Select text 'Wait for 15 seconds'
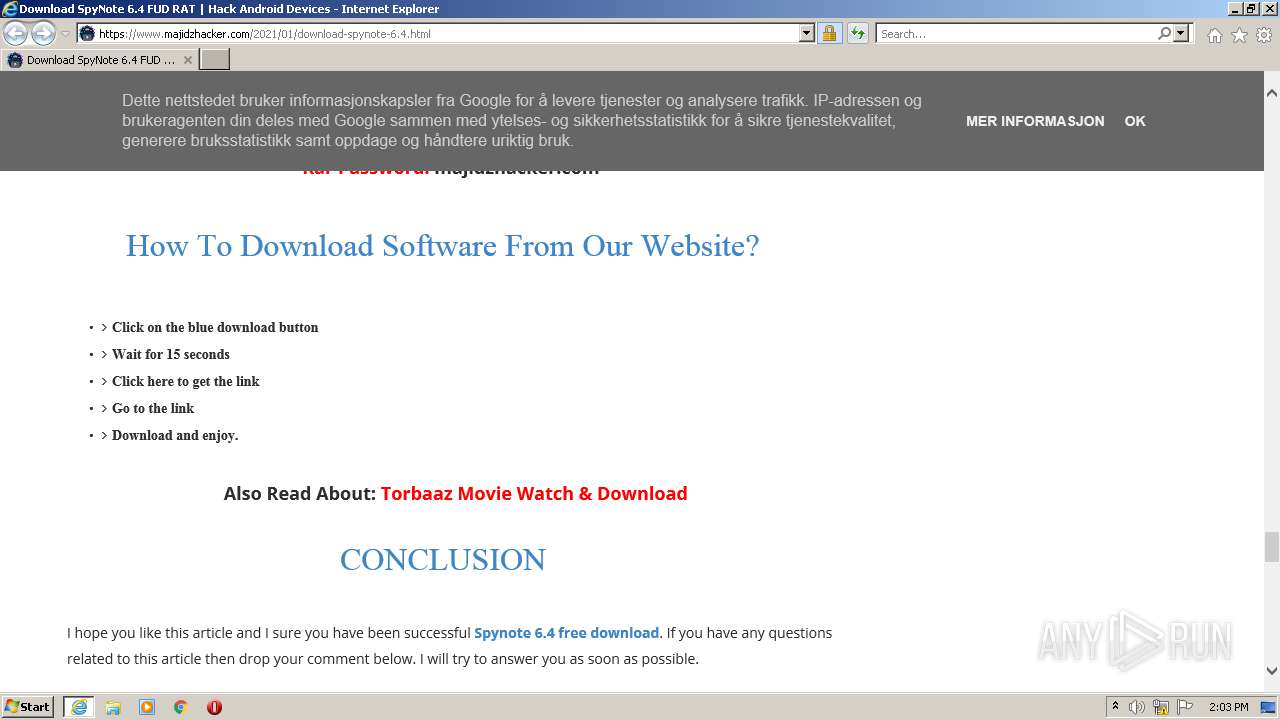Screen dimensions: 1280x720 (x=171, y=354)
